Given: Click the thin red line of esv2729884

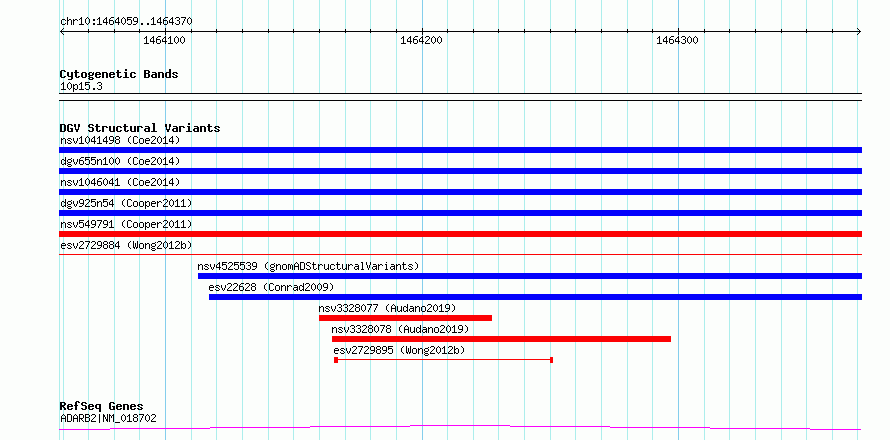Looking at the screenshot, I should pyautogui.click(x=460, y=255).
